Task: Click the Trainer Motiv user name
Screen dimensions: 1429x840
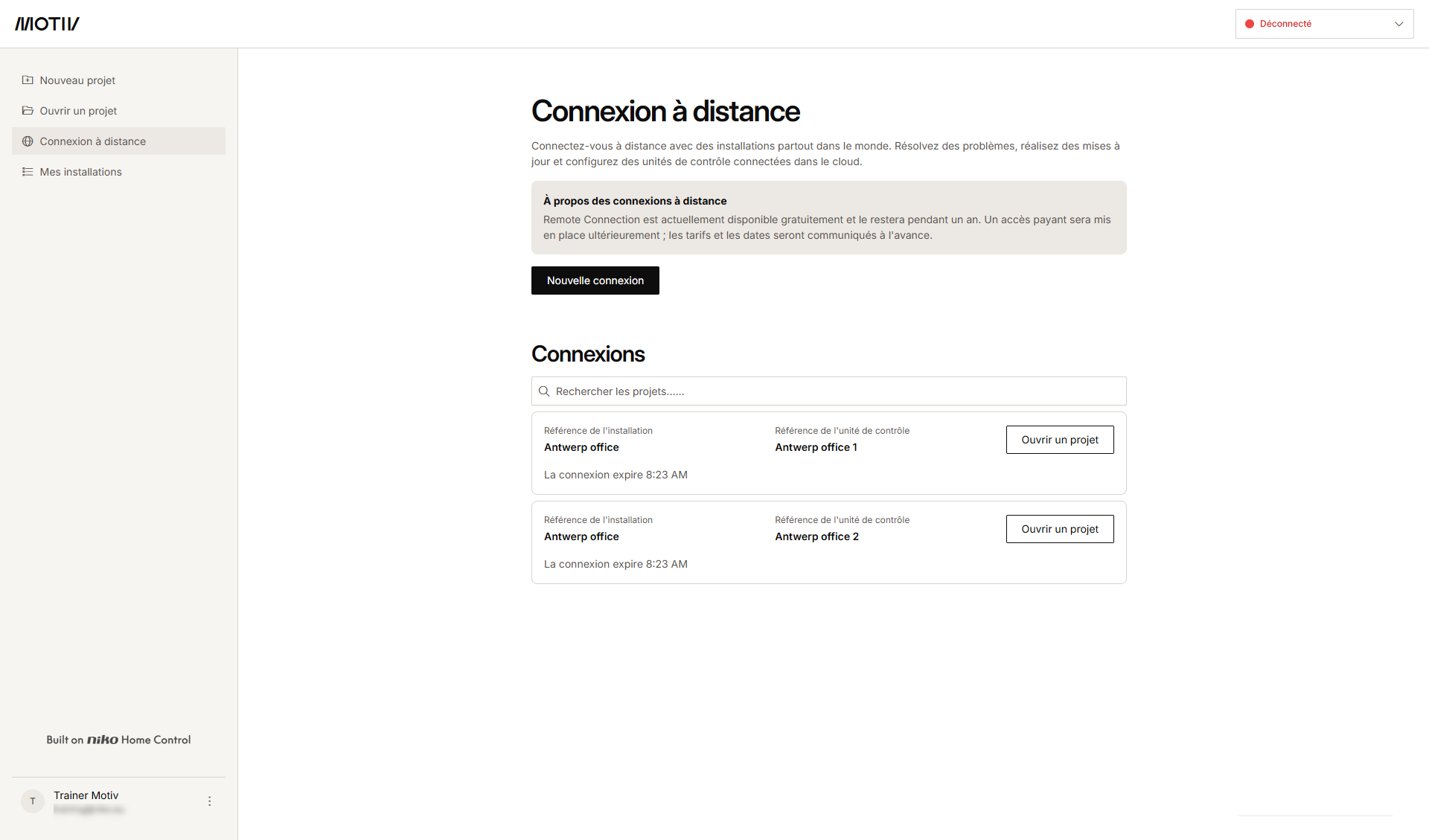Action: [86, 795]
